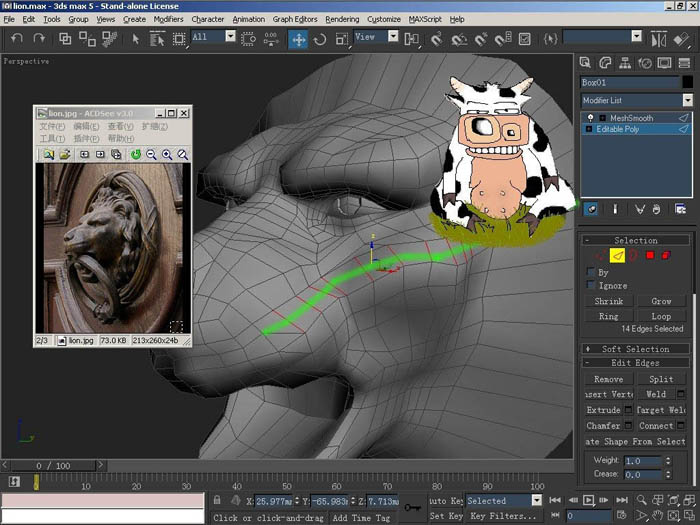The height and width of the screenshot is (525, 700).
Task: Enable the By Vertex checkbox
Action: pos(591,272)
